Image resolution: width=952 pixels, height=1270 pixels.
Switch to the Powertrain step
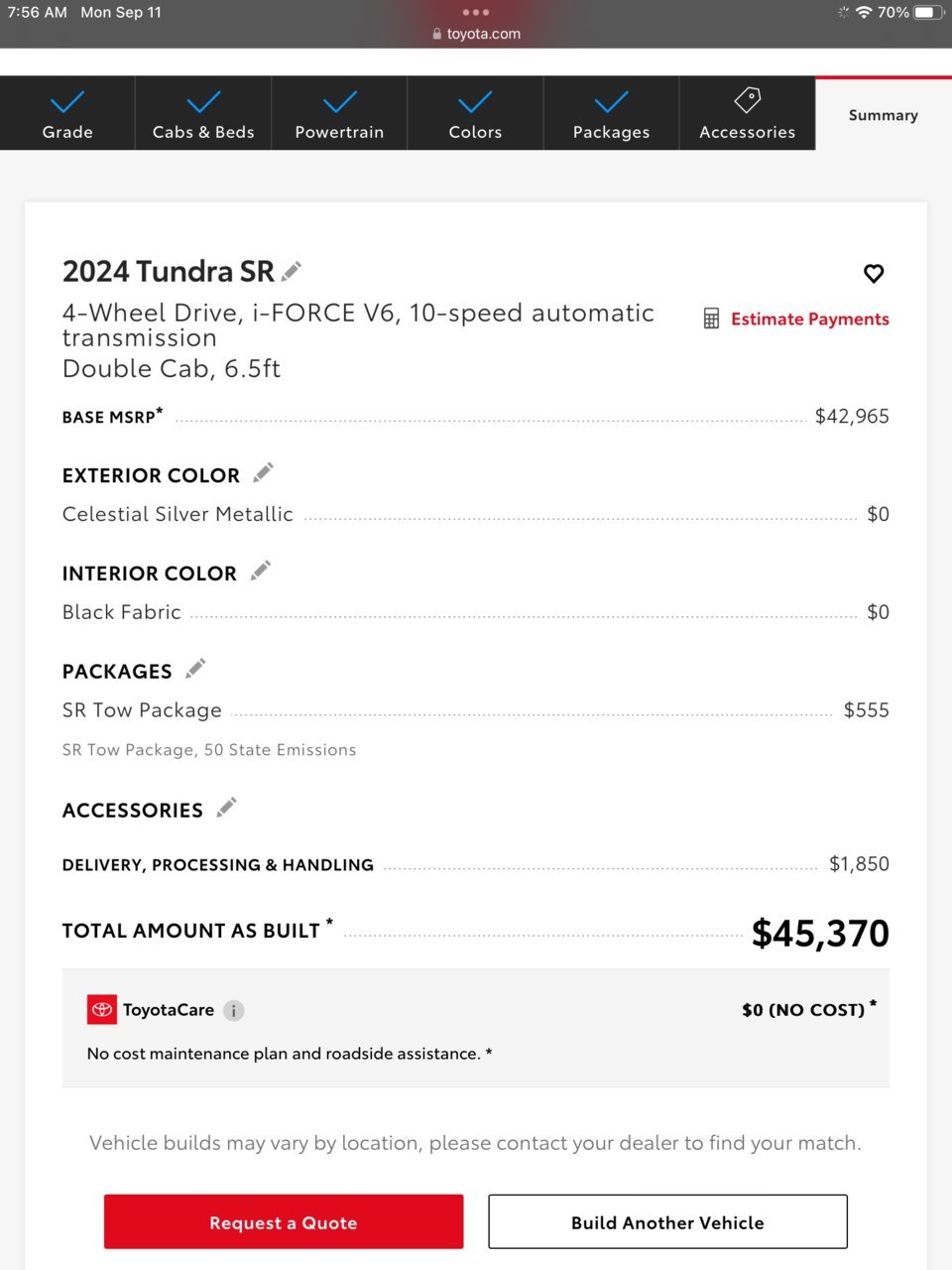(x=339, y=114)
